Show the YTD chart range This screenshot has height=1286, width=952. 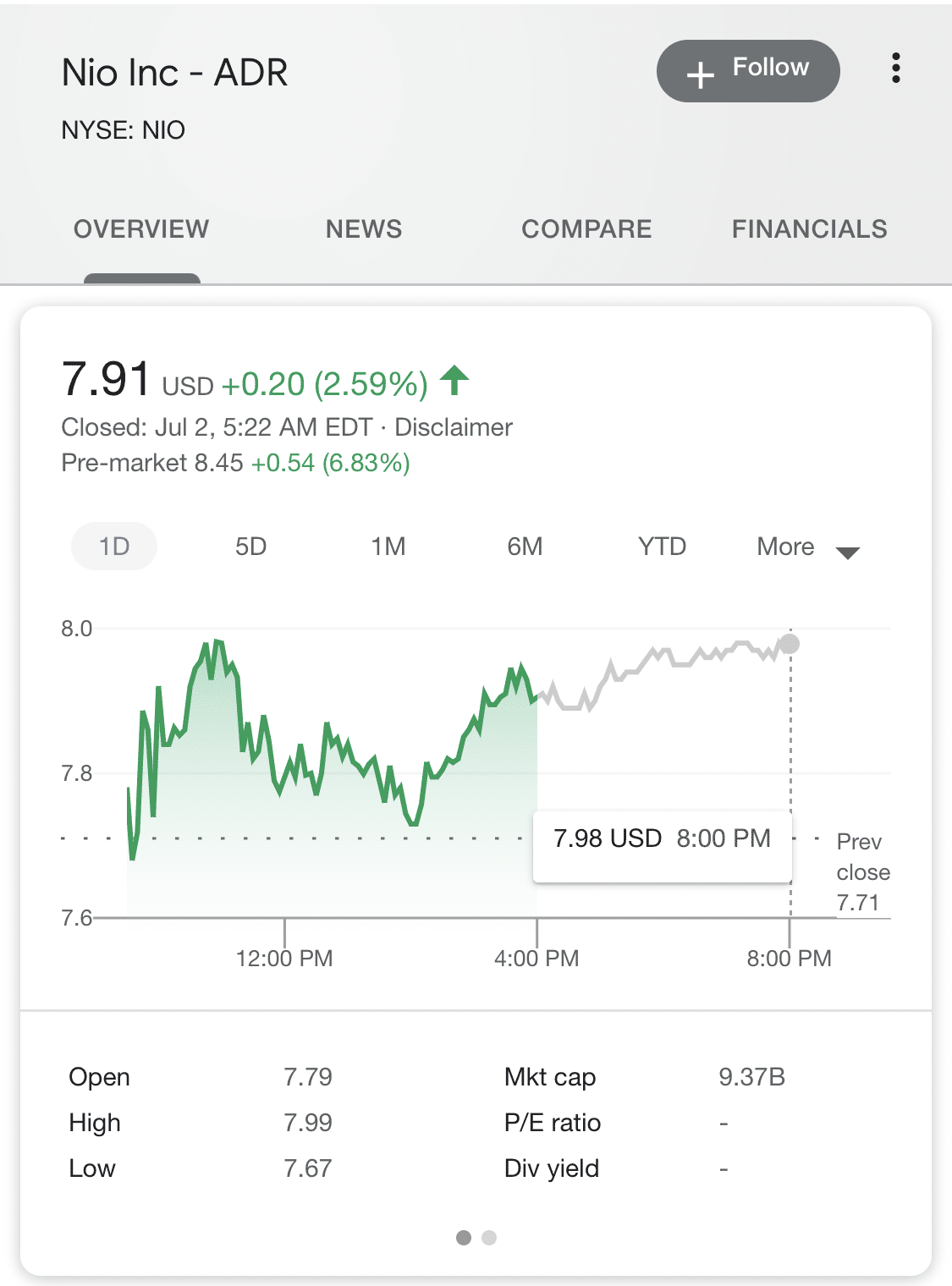pyautogui.click(x=662, y=547)
